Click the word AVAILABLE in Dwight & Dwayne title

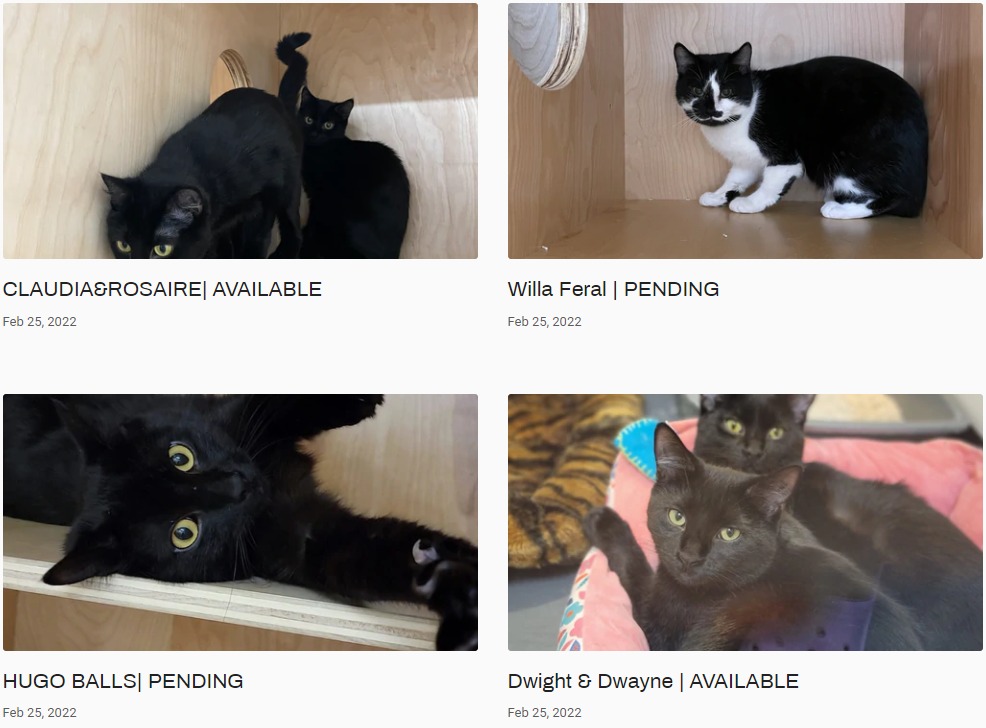745,681
